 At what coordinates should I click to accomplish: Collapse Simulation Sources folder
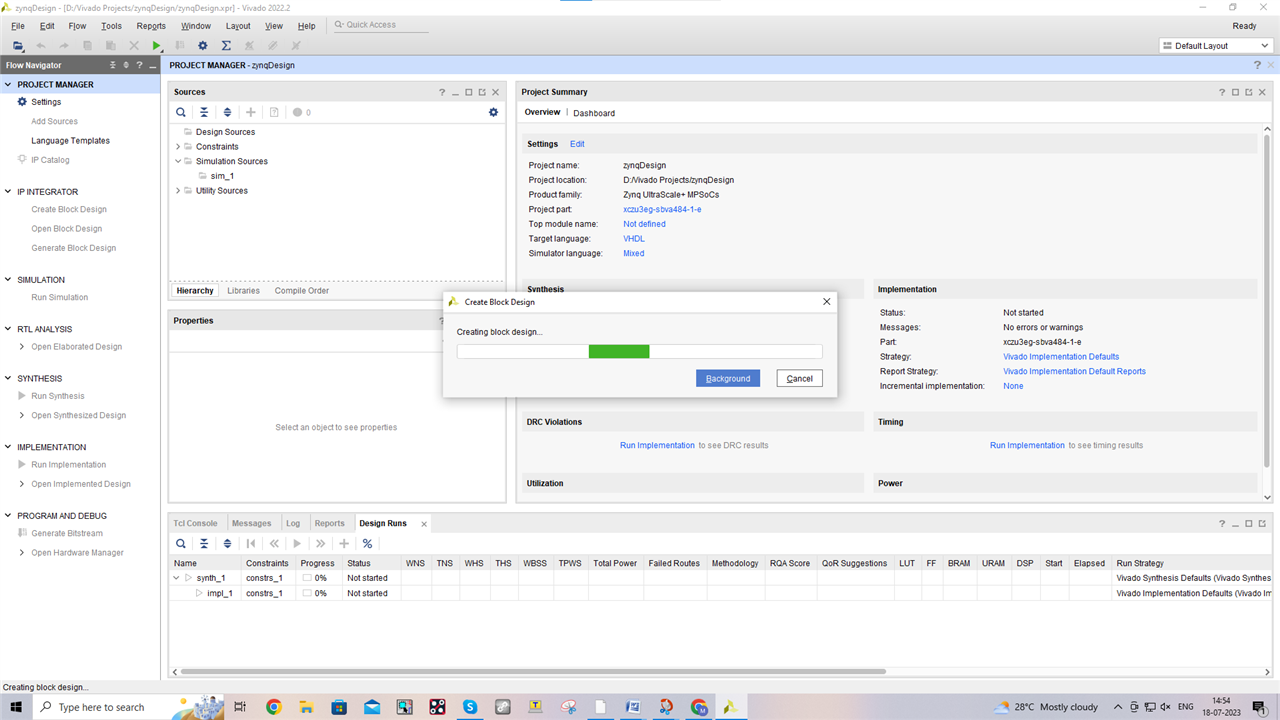[x=178, y=161]
